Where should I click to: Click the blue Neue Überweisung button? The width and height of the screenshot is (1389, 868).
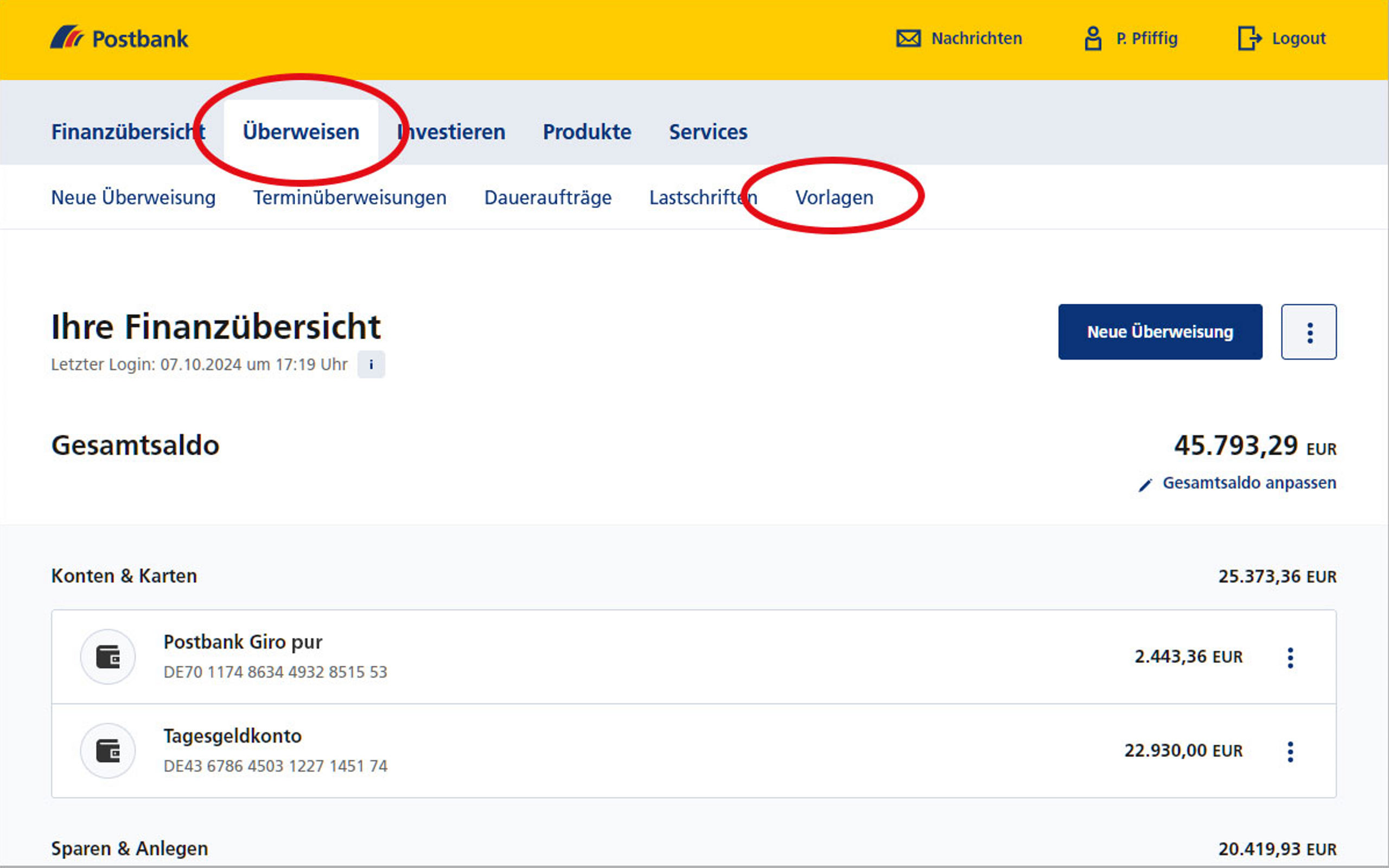[x=1160, y=332]
